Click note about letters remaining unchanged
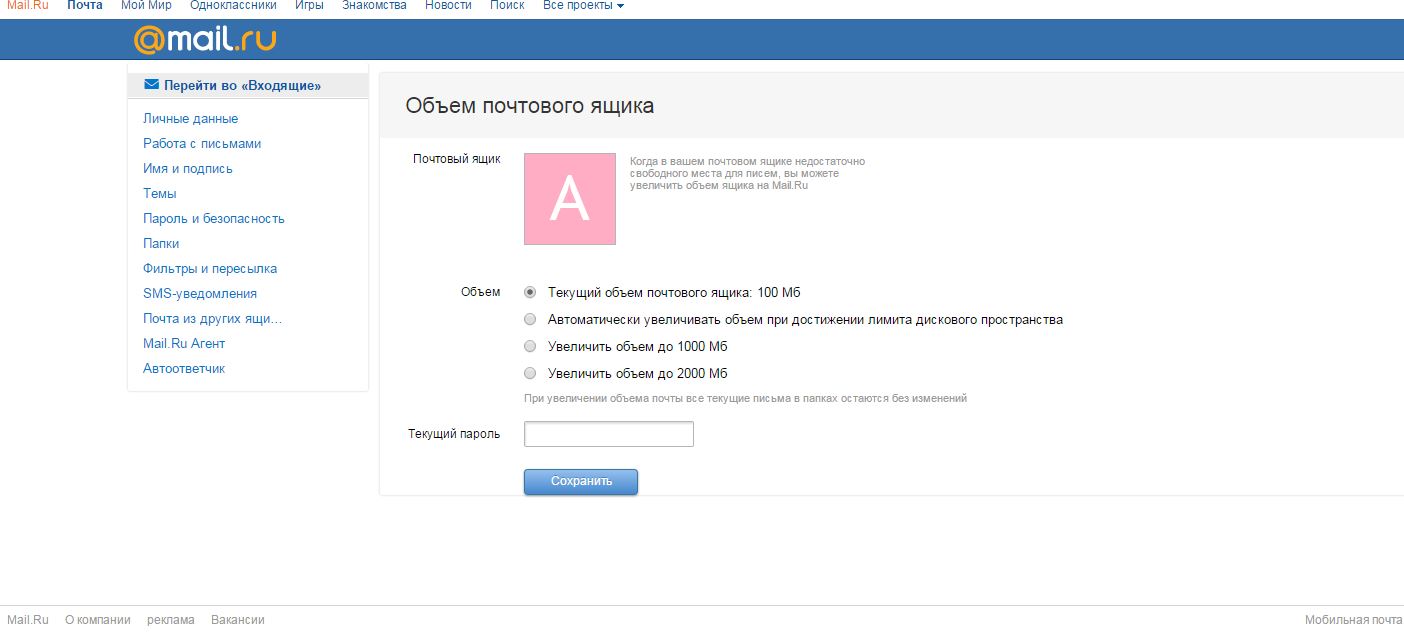 pos(746,398)
